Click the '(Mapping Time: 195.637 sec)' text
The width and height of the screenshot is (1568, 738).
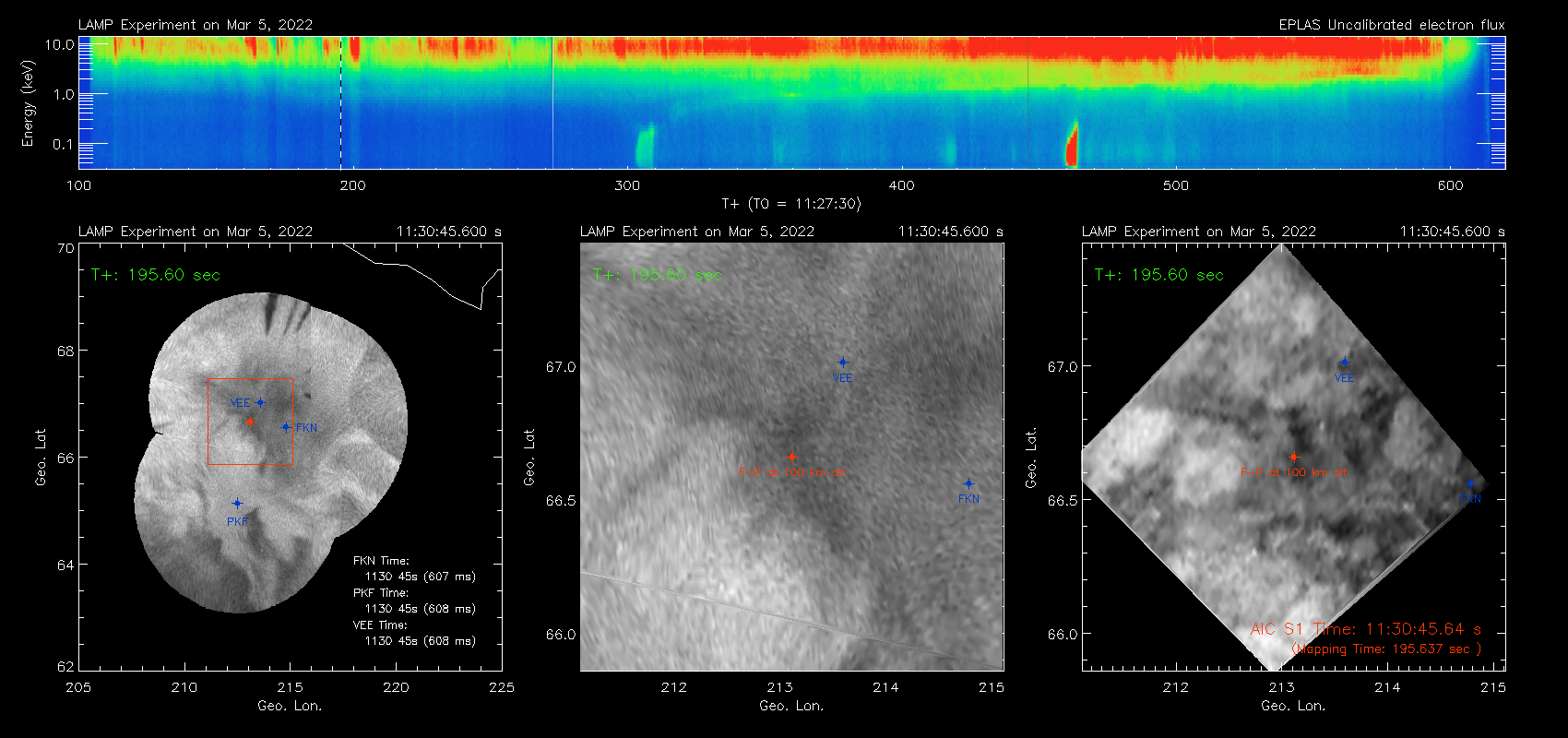click(1386, 649)
